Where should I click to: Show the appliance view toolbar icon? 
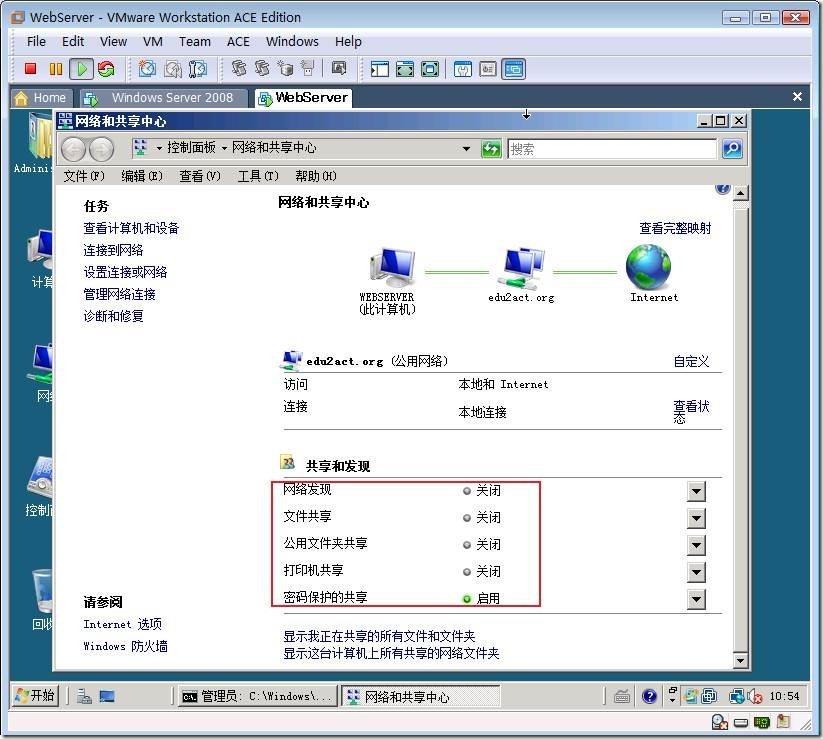pos(488,69)
